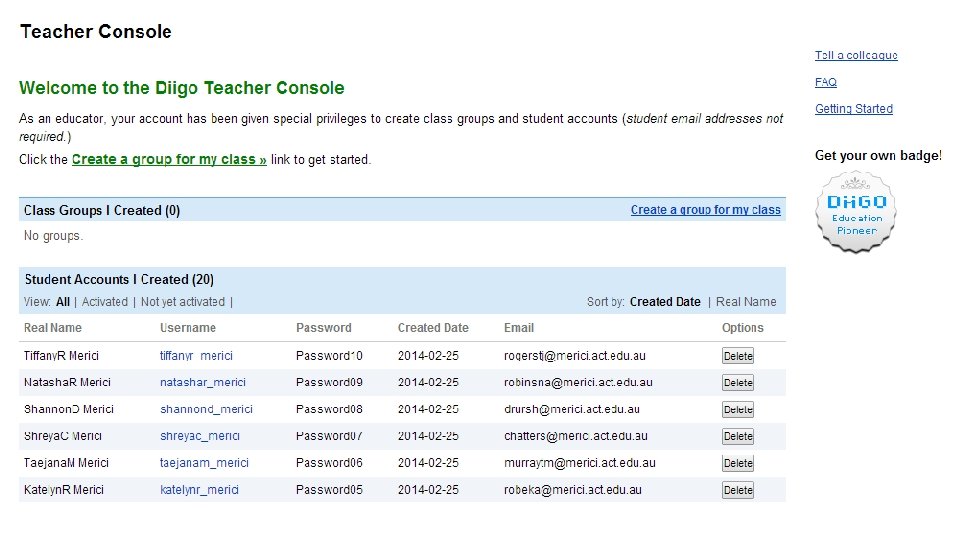960x540 pixels.
Task: Click email drursh@merici.act.edu.au
Action: click(572, 410)
